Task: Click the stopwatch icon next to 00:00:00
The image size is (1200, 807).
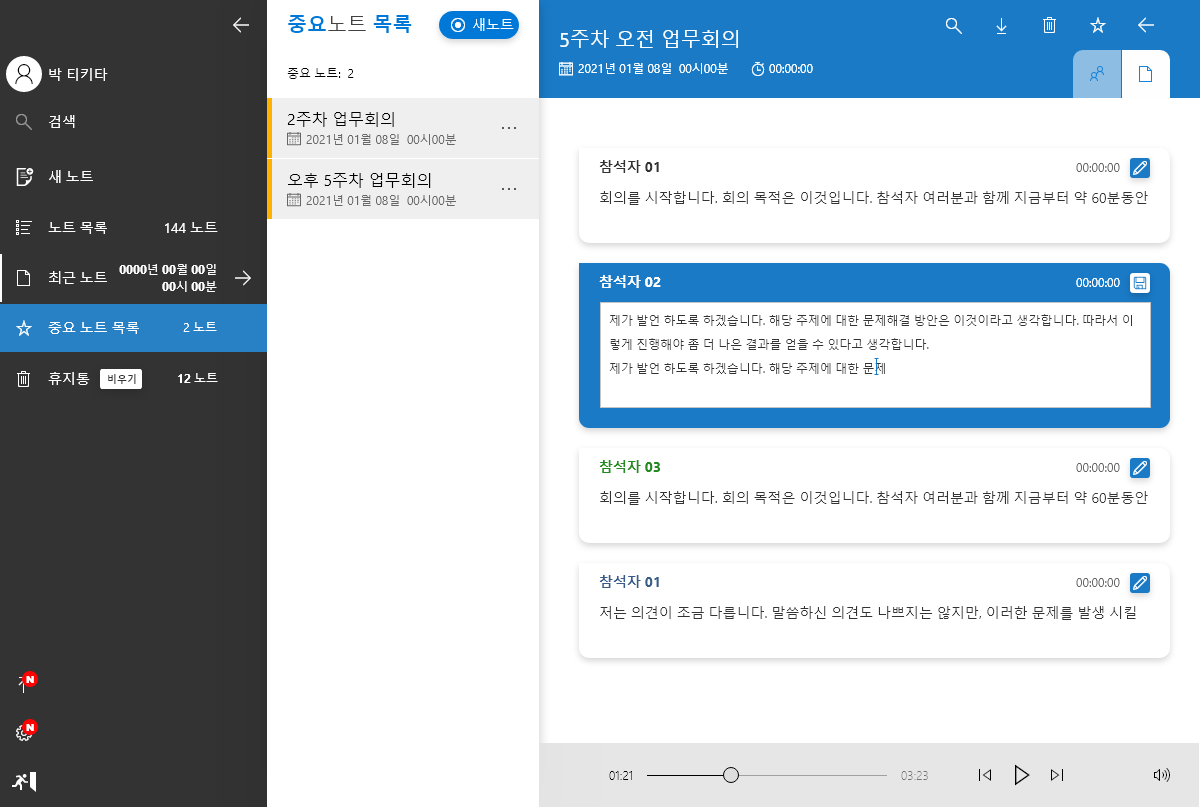Action: 758,69
